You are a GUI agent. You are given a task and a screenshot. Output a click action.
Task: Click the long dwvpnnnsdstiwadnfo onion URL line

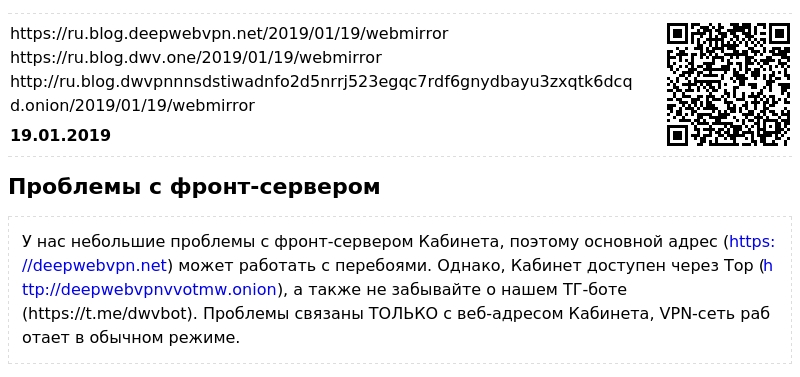[321, 82]
